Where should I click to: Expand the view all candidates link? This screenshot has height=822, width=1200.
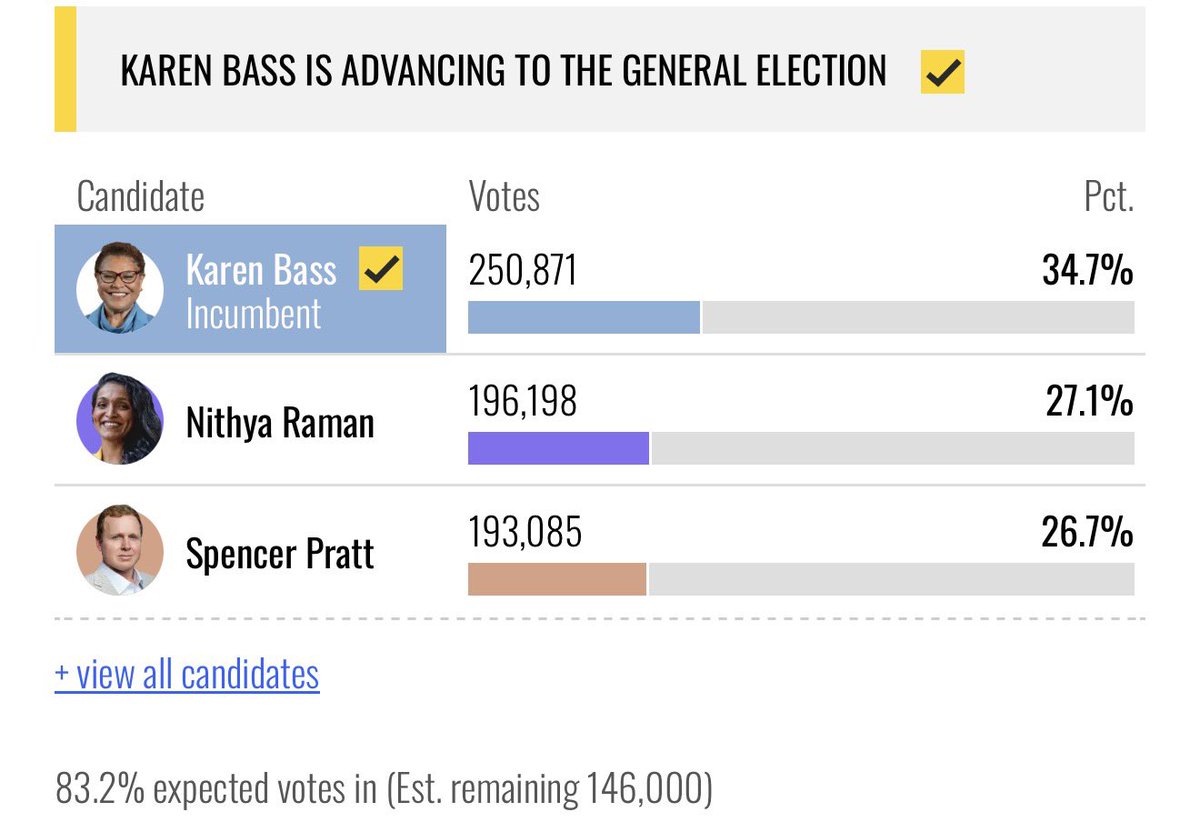(187, 674)
